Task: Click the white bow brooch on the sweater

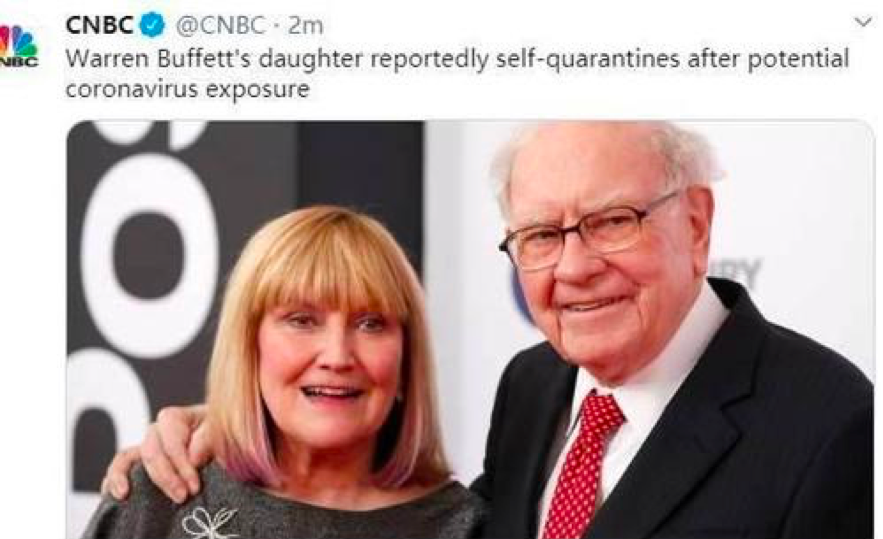Action: pos(209,522)
